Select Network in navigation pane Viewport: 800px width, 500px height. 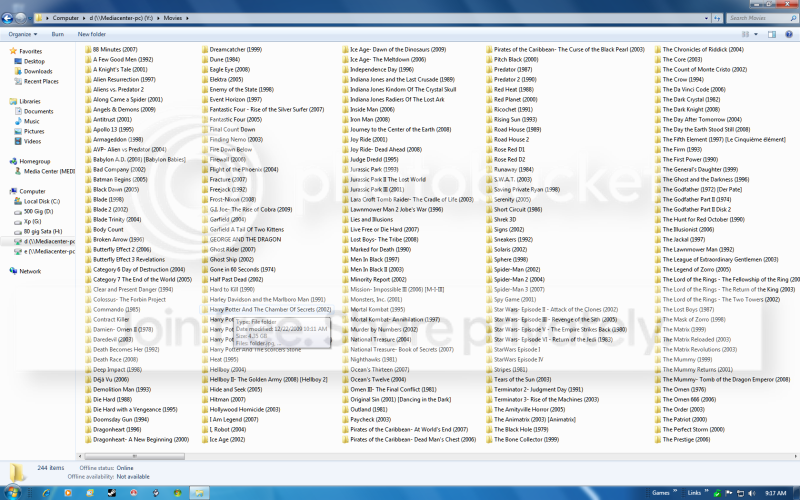point(30,271)
